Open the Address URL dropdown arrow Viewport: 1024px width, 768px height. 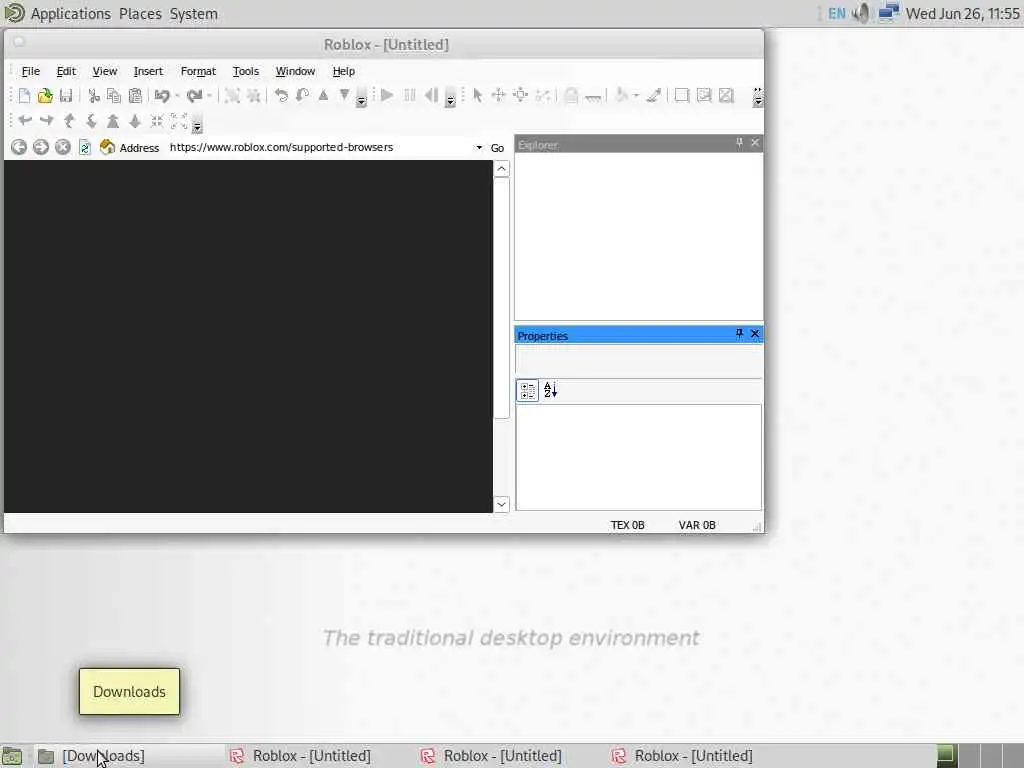pyautogui.click(x=479, y=148)
